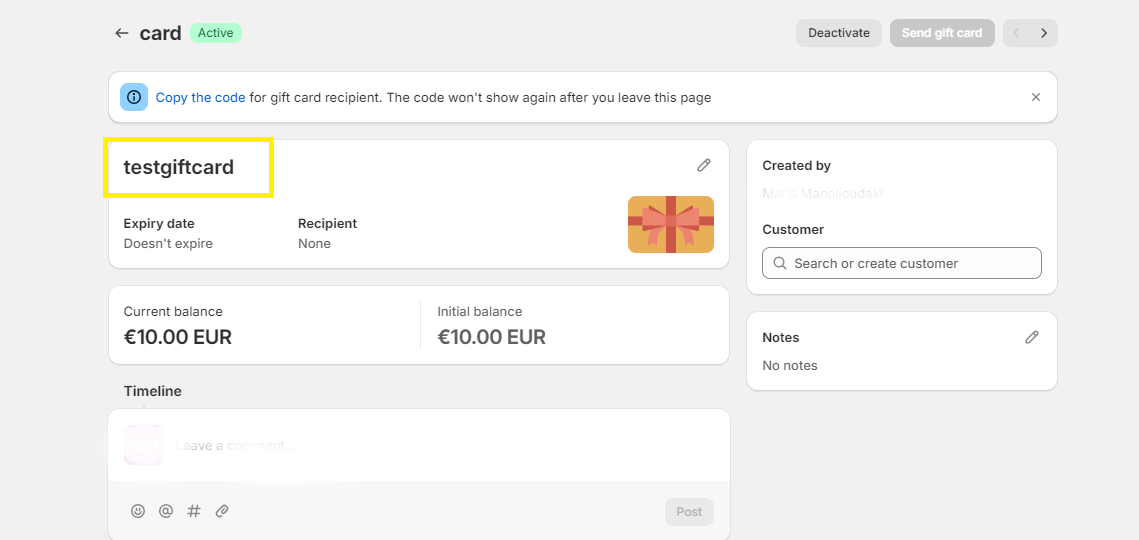Click the blue info icon in the banner
Image resolution: width=1139 pixels, height=540 pixels.
pyautogui.click(x=134, y=97)
